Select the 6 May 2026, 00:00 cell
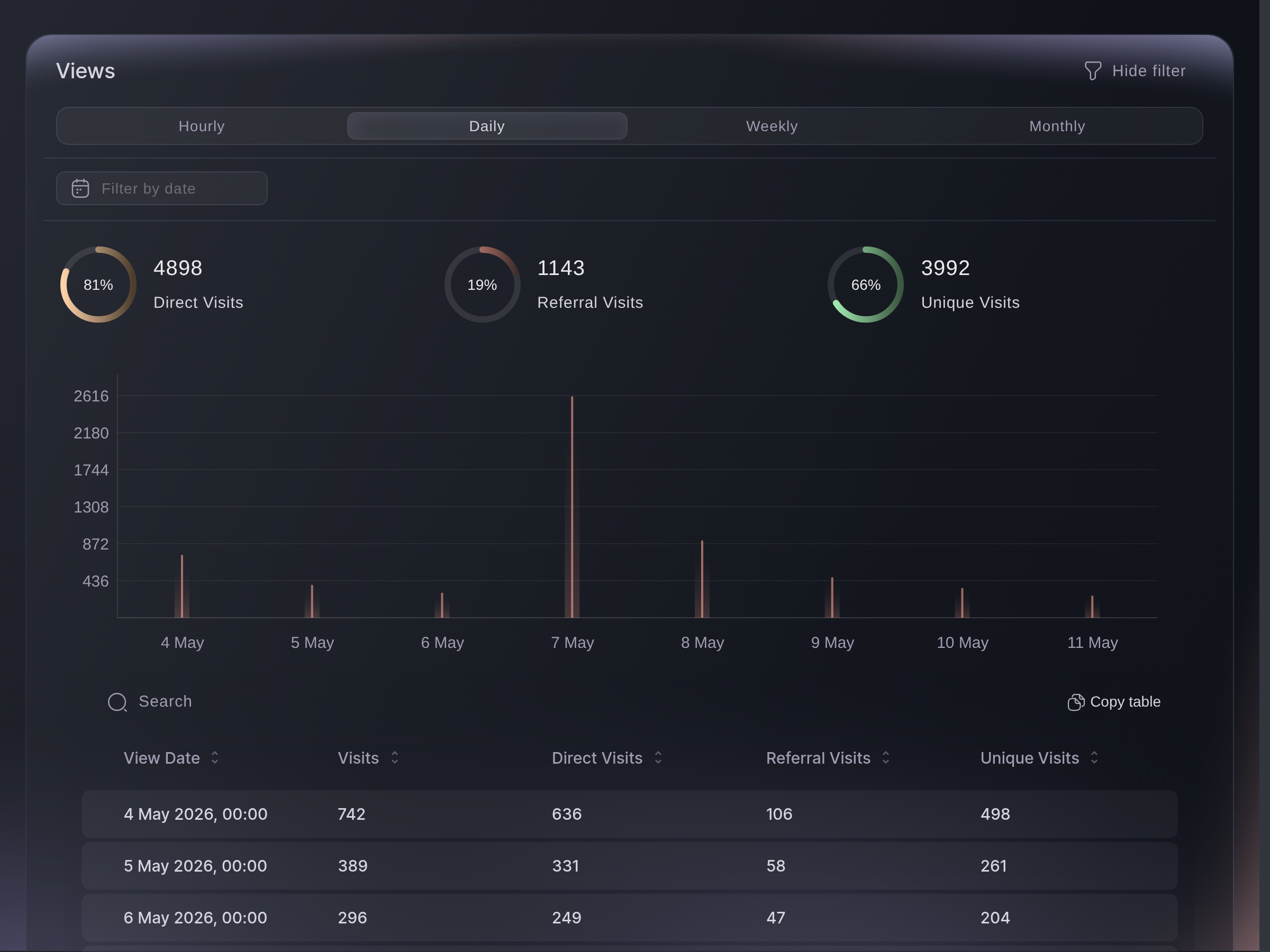Screen dimensions: 1270x952 click(196, 918)
